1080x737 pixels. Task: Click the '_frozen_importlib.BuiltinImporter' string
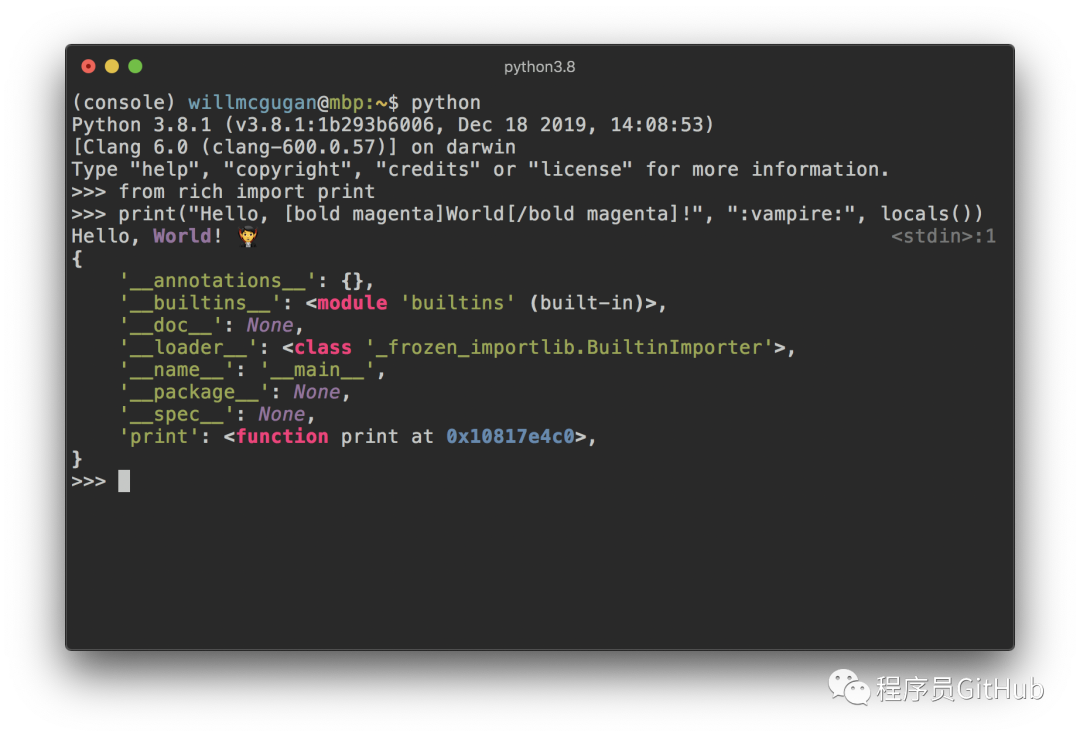(570, 347)
